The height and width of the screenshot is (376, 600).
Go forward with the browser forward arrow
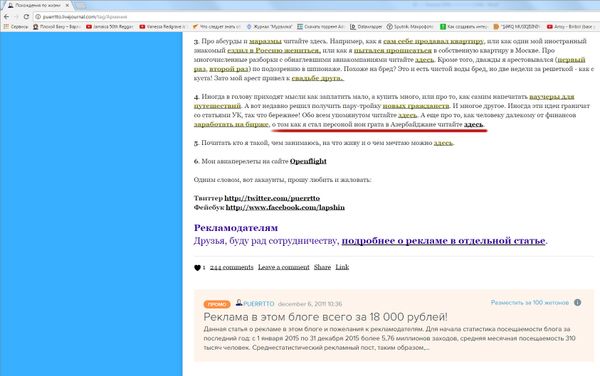(16, 17)
